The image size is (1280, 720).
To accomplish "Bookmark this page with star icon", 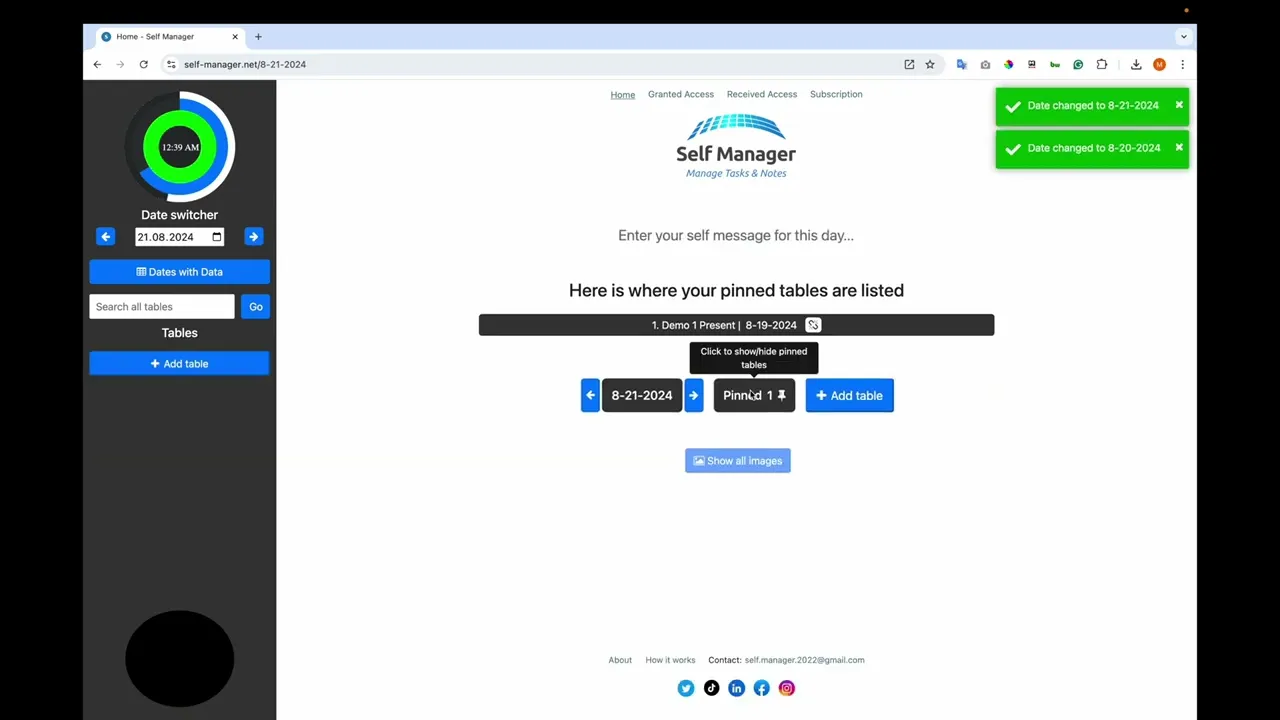I will pos(930,64).
